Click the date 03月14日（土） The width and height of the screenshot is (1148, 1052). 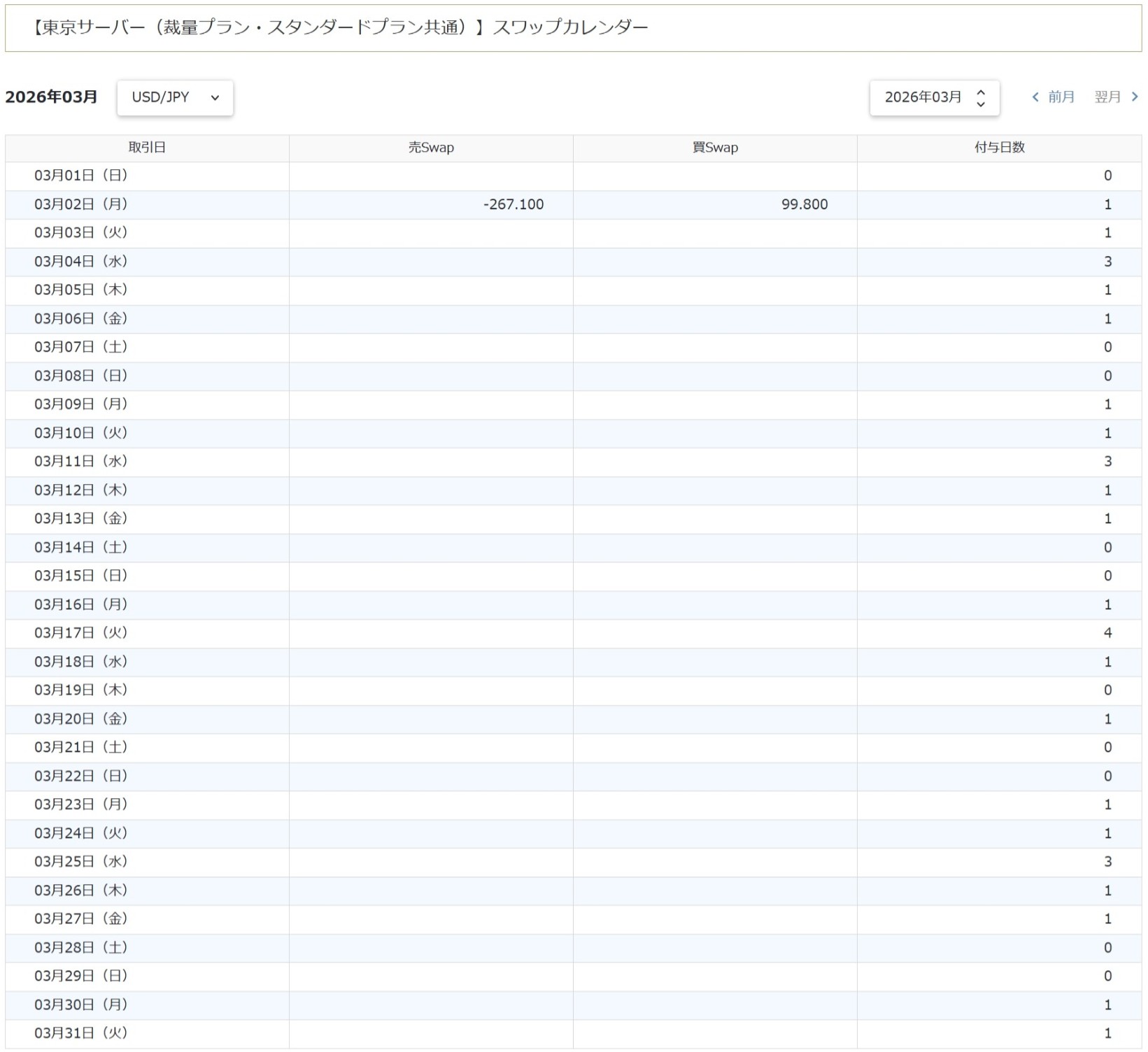click(81, 547)
